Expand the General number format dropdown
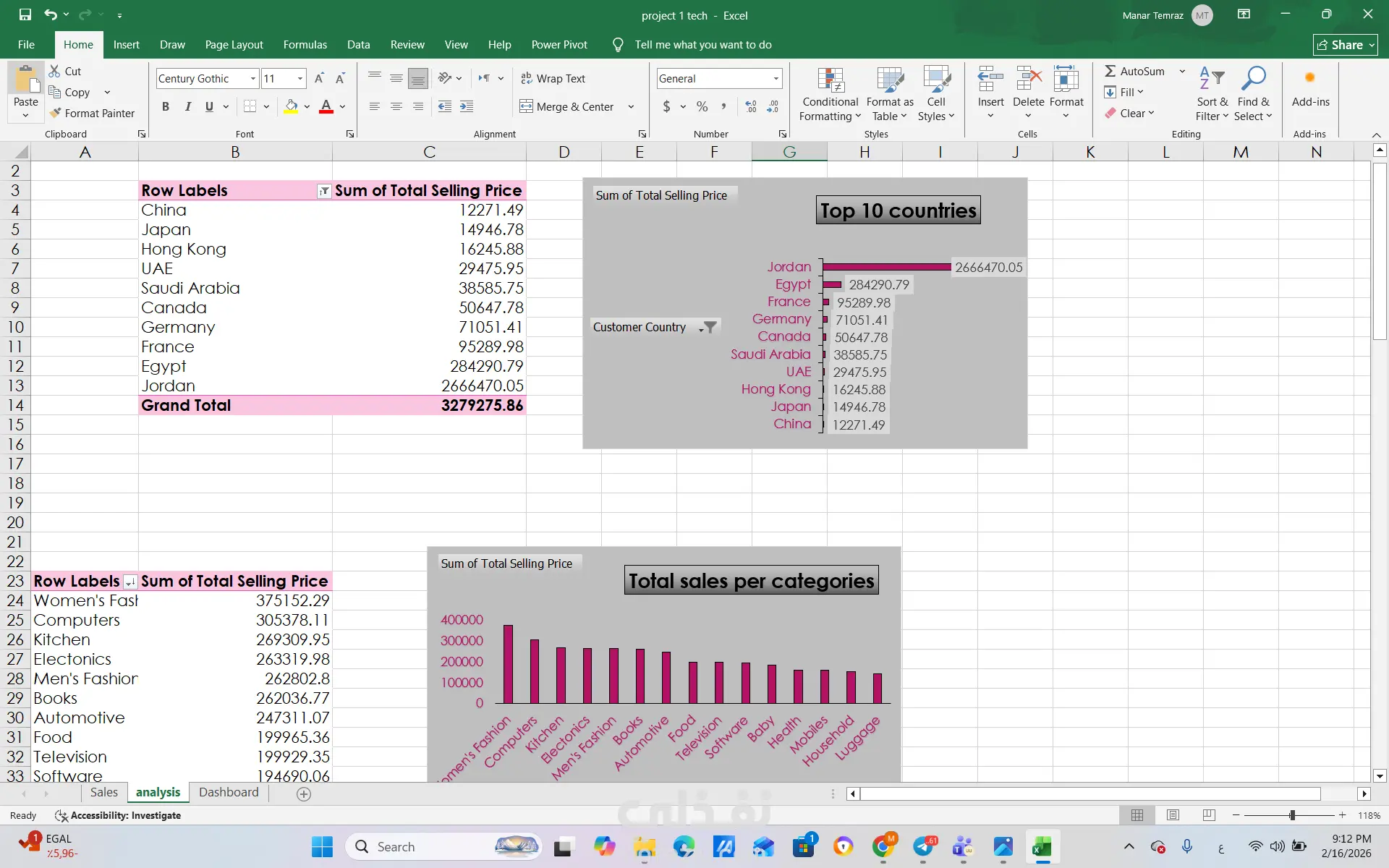This screenshot has width=1389, height=868. click(776, 78)
